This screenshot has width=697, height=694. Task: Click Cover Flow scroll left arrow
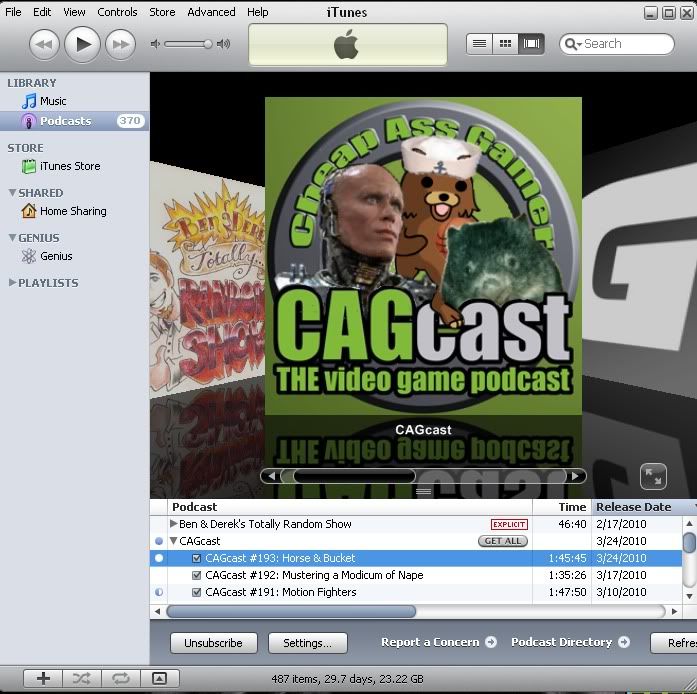click(x=272, y=476)
